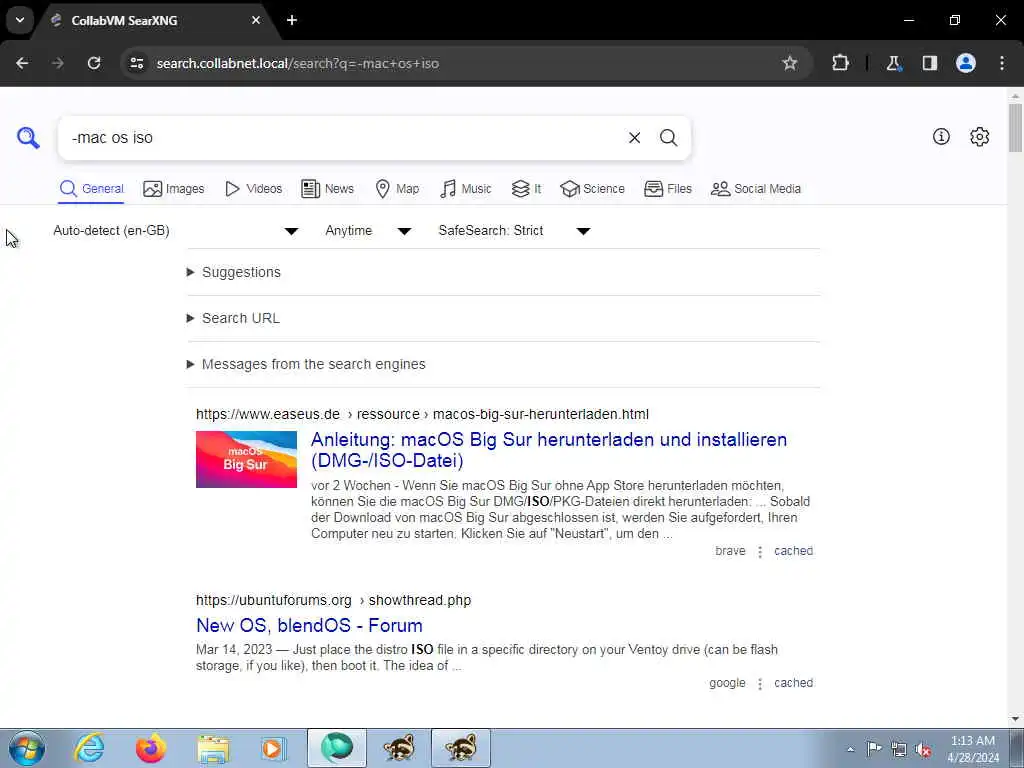Switch to Videos tab

click(x=253, y=189)
